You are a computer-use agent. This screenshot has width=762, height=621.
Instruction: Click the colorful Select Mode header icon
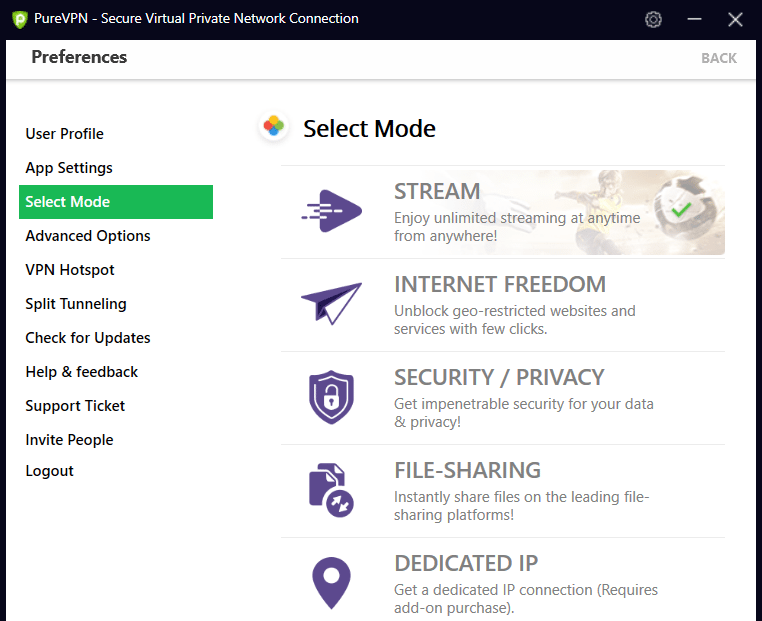click(x=273, y=127)
